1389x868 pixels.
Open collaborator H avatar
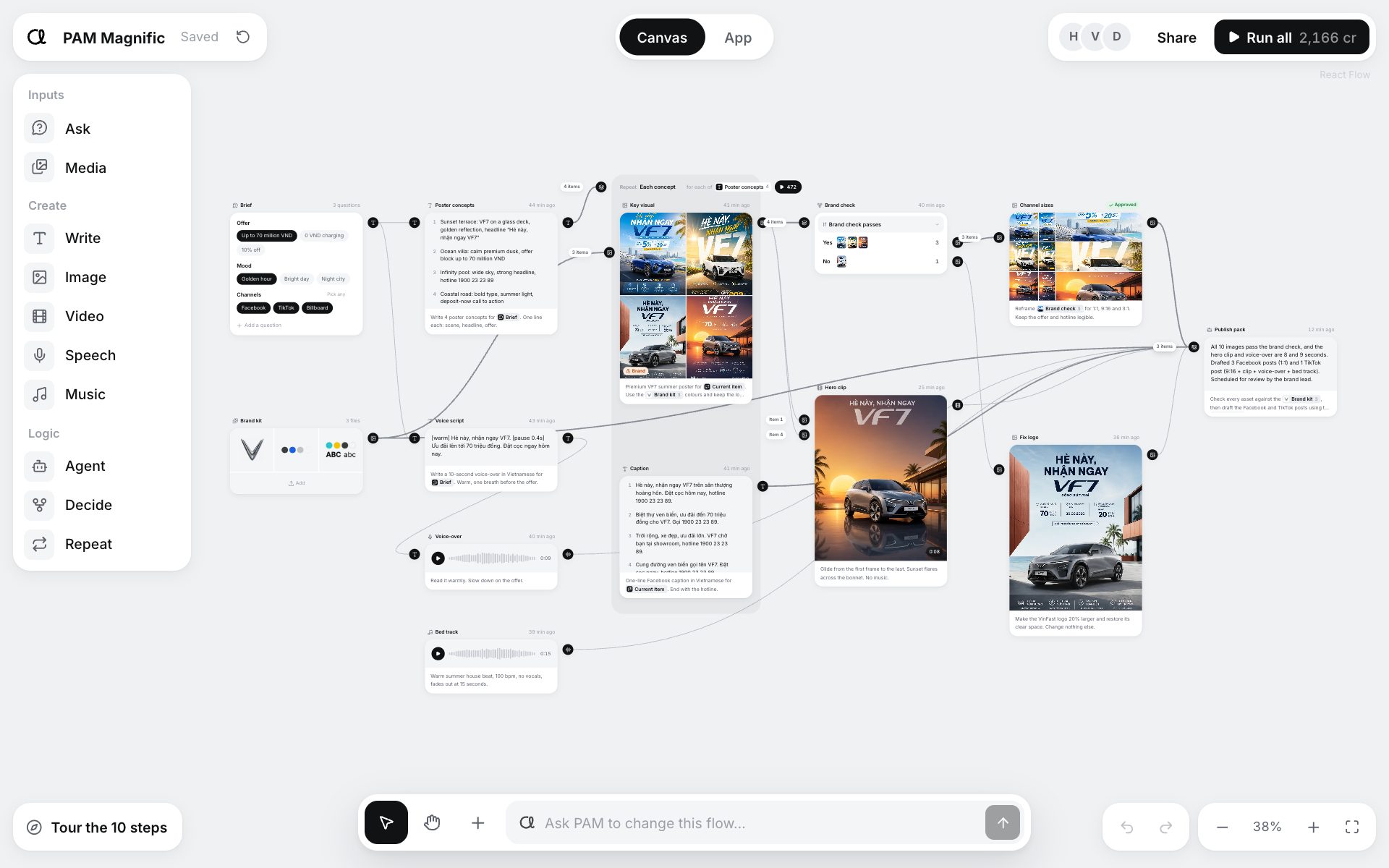coord(1073,37)
